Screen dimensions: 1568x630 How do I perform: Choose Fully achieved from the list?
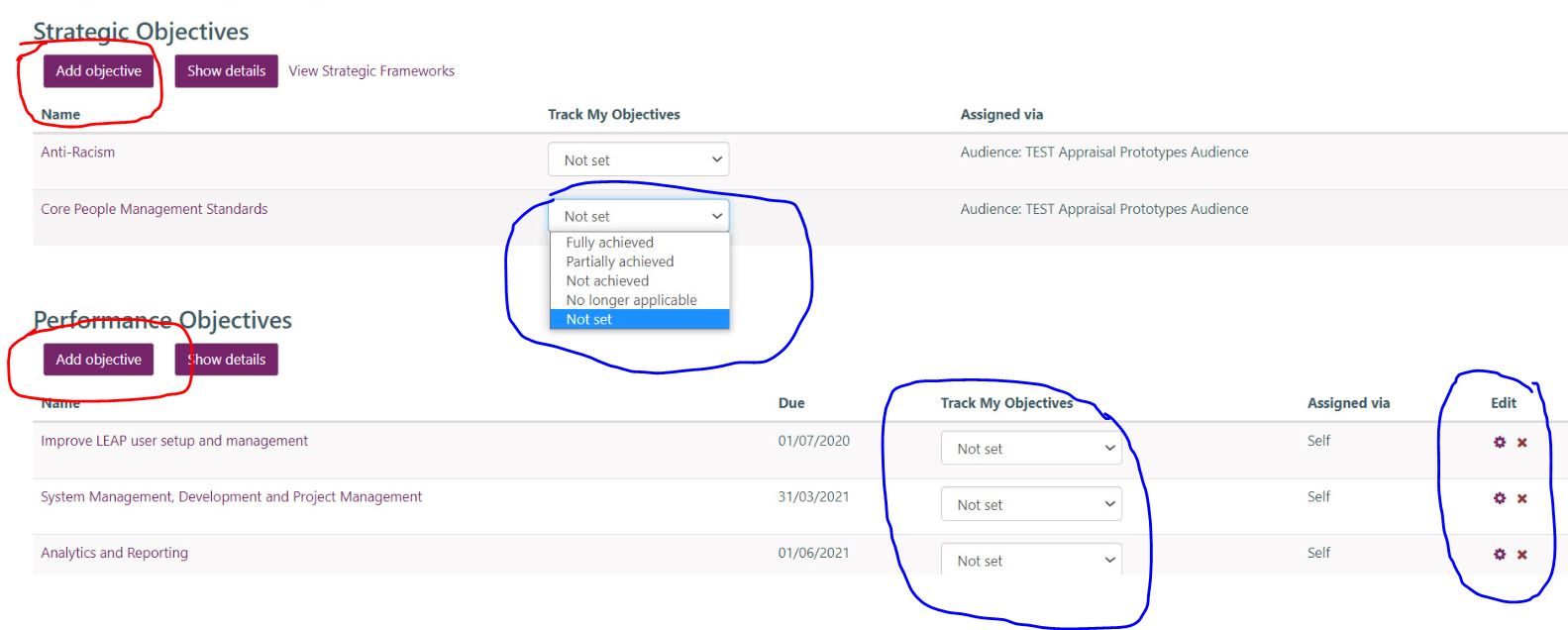click(609, 243)
